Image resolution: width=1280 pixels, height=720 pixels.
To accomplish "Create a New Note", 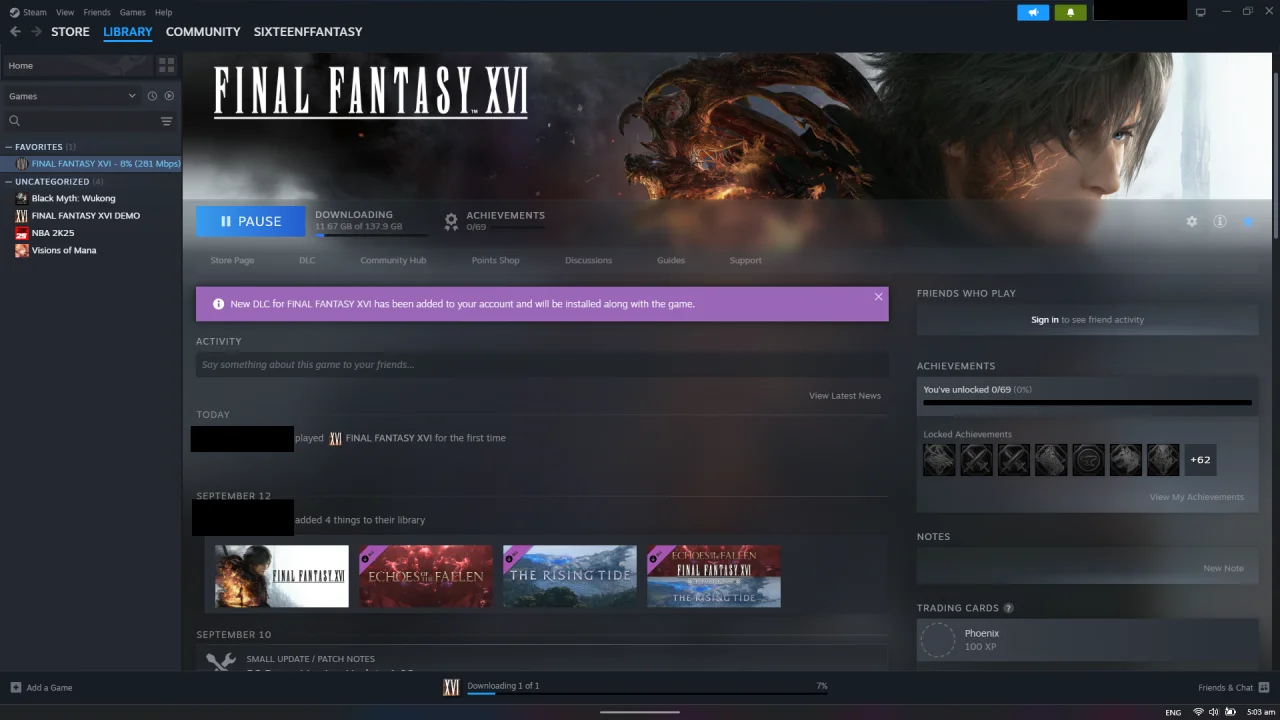I will coord(1223,568).
